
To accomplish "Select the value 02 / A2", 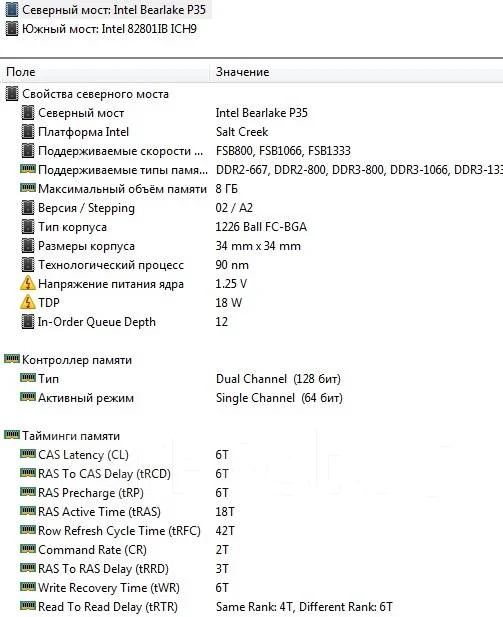I will click(234, 208).
